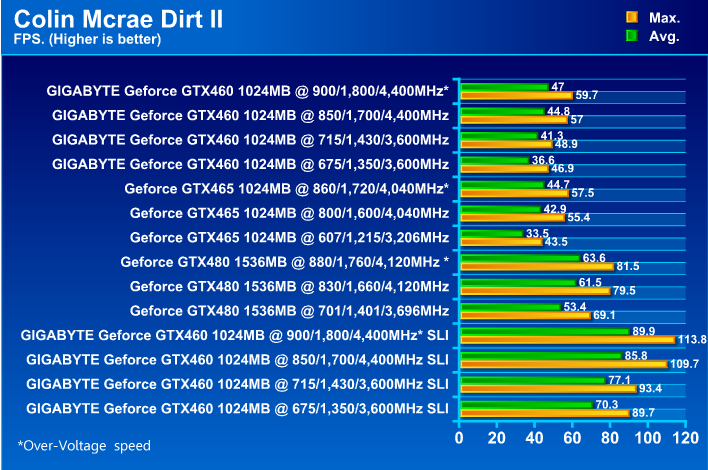Click the 'Colin Mcrae Dirt II' chart title
Image resolution: width=708 pixels, height=470 pixels.
pos(118,19)
